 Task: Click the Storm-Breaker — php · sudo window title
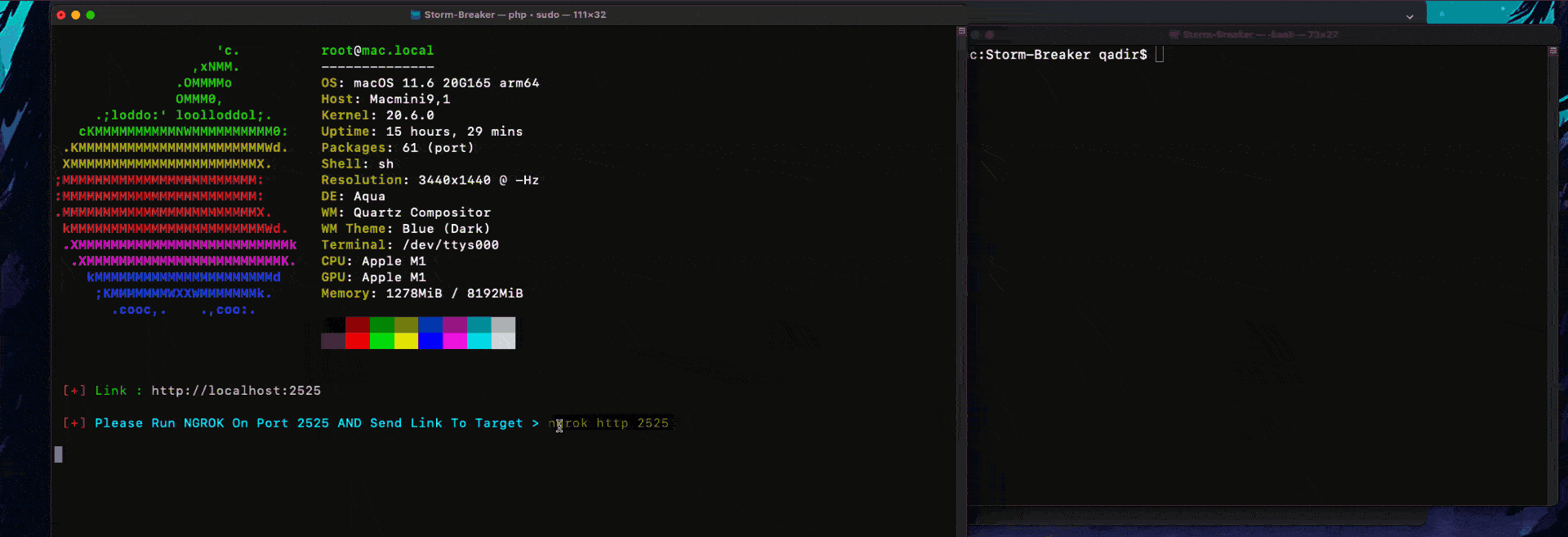tap(515, 15)
